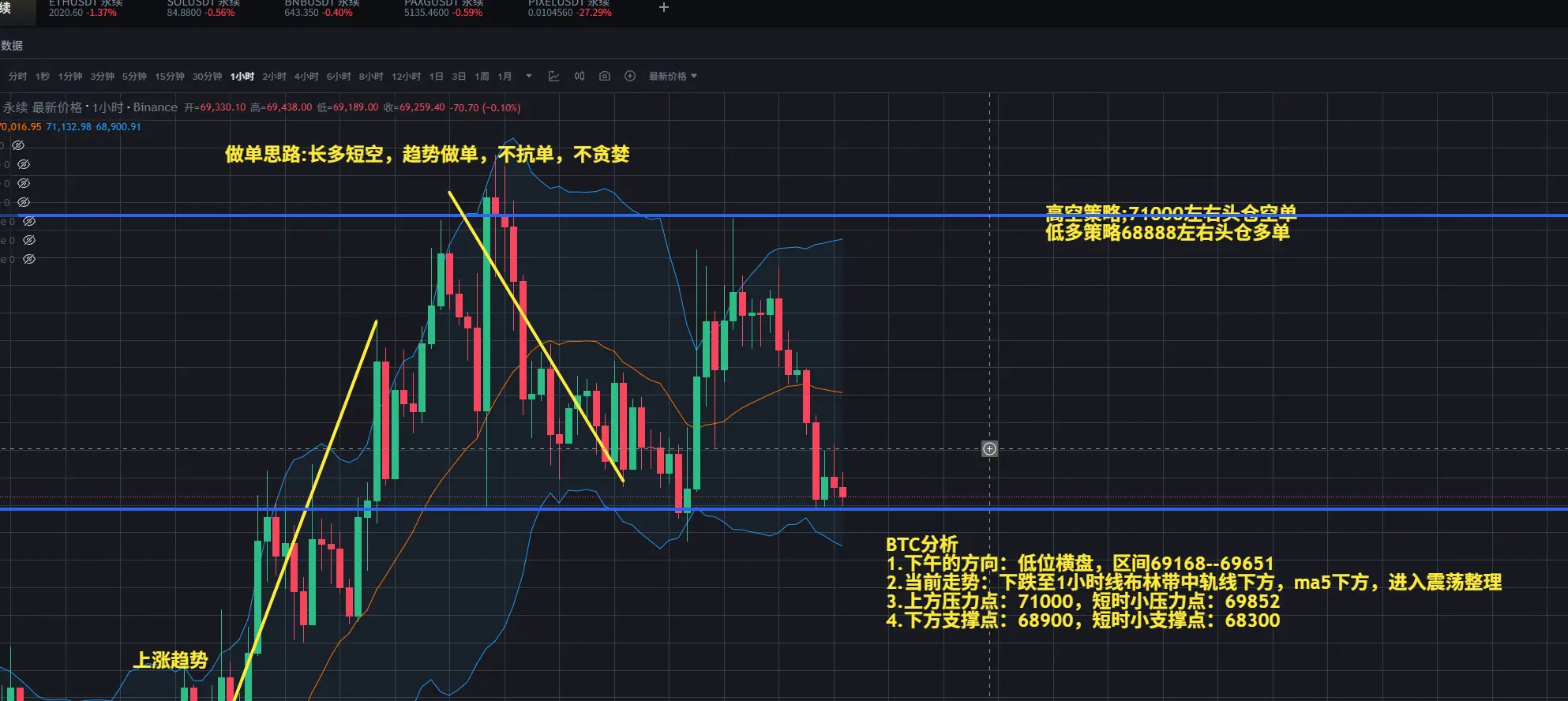Open the 数据 tab
The height and width of the screenshot is (701, 1568).
click(12, 46)
